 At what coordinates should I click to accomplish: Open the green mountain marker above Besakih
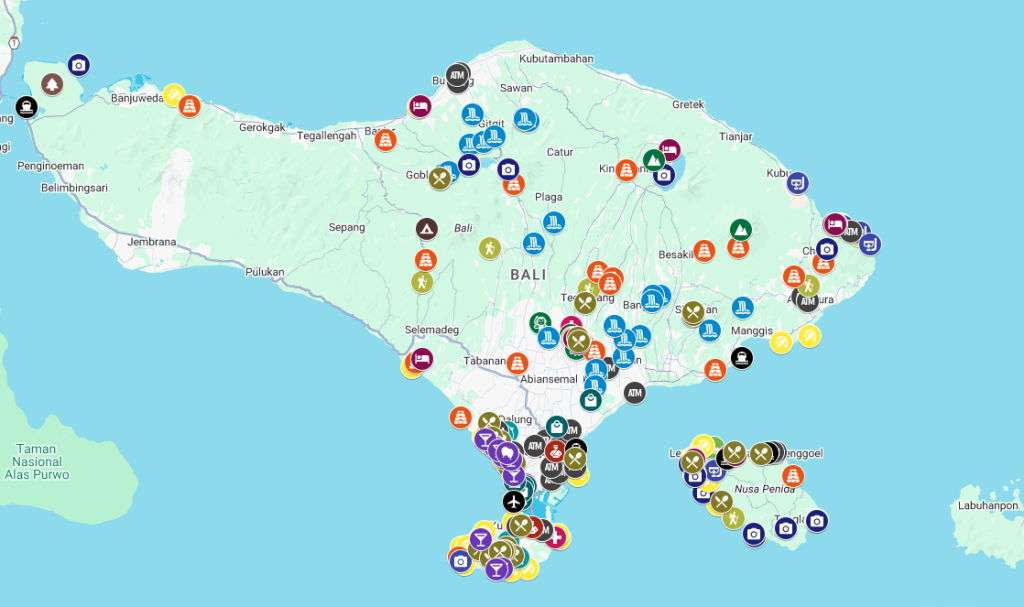click(x=739, y=230)
